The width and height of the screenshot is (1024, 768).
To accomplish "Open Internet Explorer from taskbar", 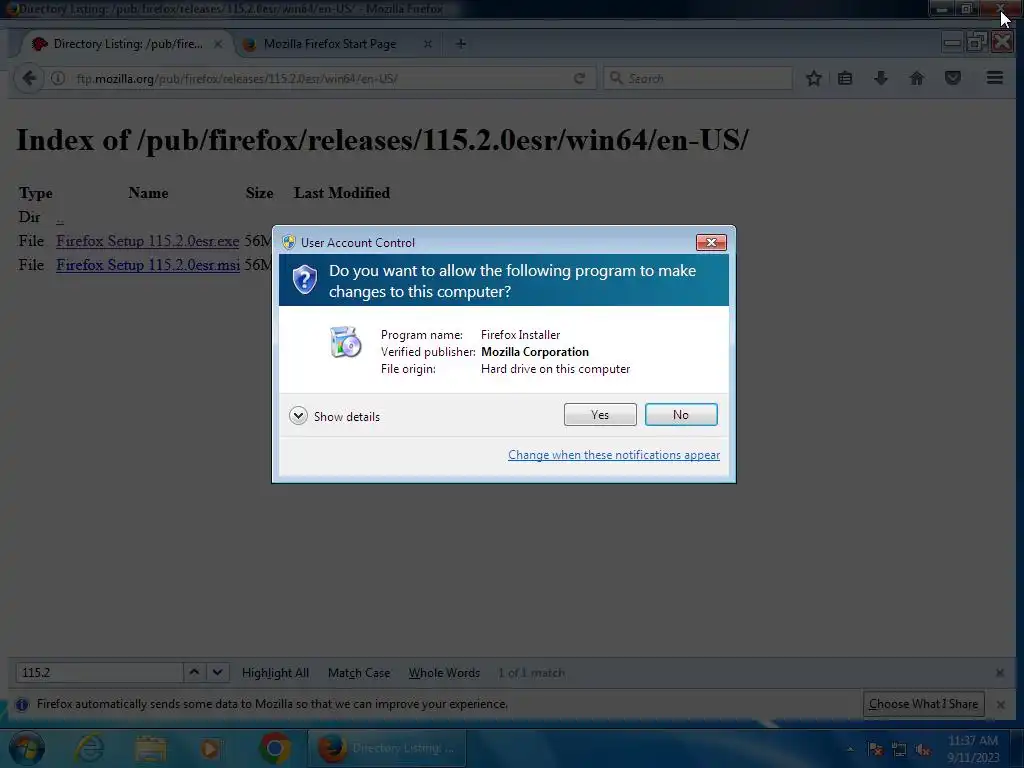I will [x=89, y=748].
